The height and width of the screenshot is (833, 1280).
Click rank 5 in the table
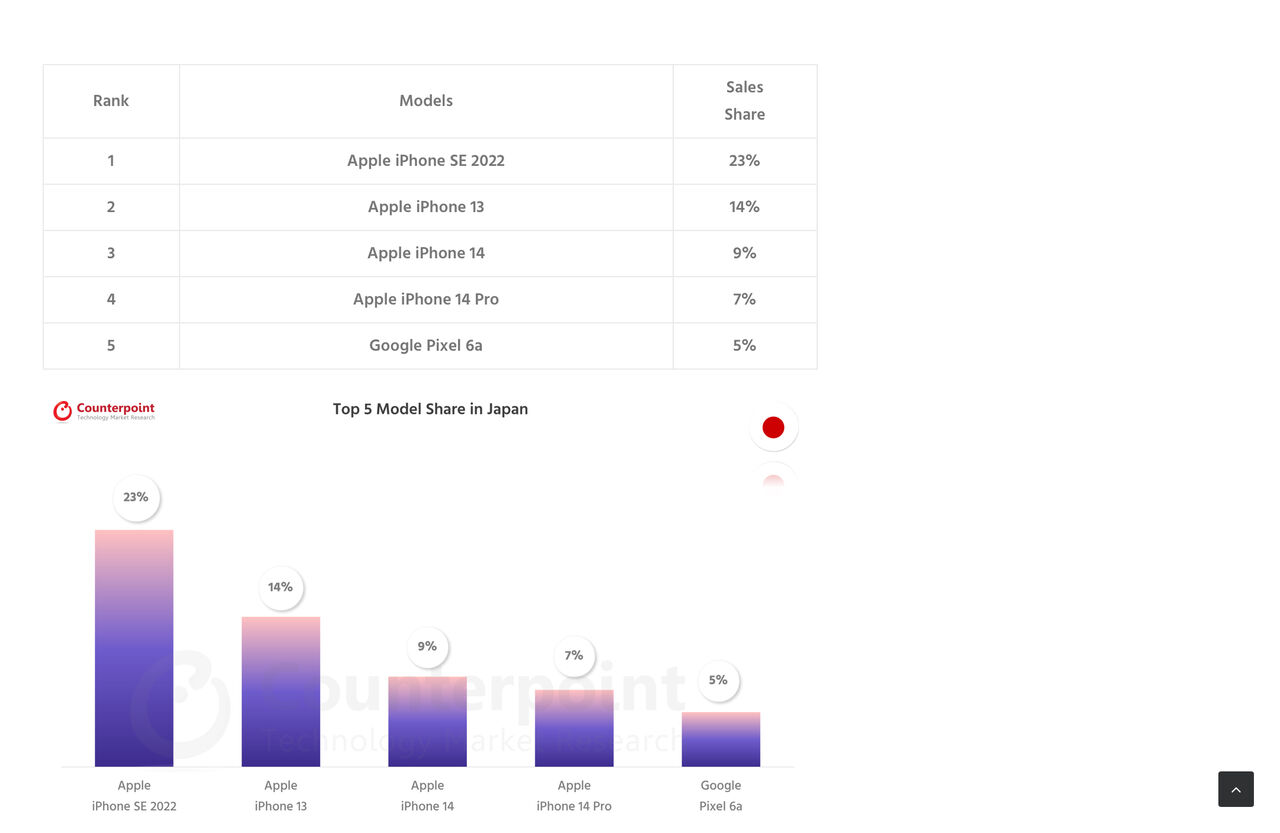[111, 345]
